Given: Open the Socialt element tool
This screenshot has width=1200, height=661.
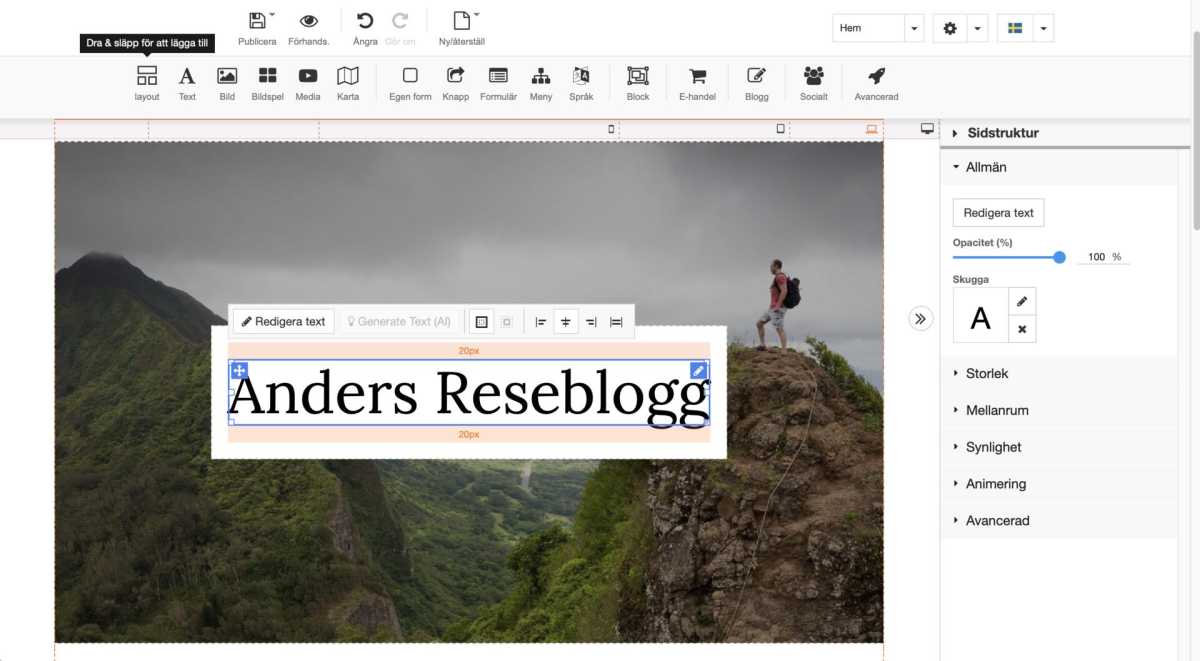Looking at the screenshot, I should click(x=814, y=83).
